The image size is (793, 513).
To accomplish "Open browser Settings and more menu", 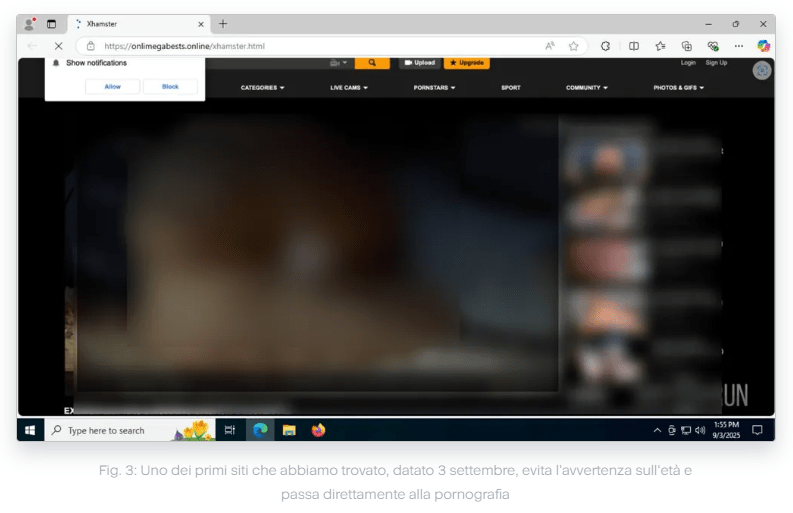I will (x=738, y=46).
